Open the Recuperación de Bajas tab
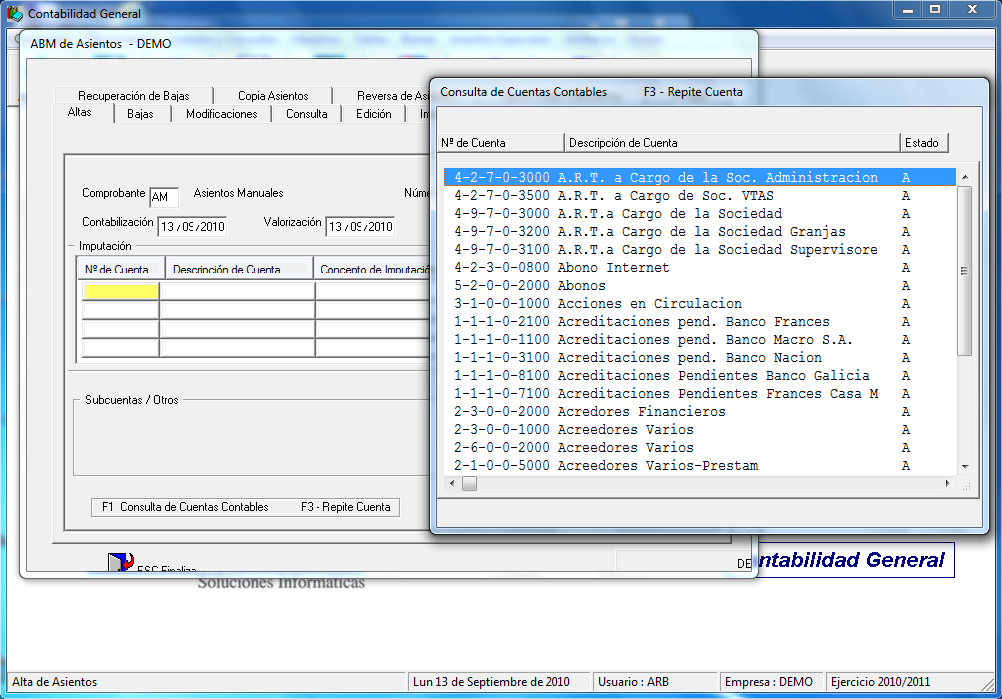Screen dimensions: 1002x699 133,96
